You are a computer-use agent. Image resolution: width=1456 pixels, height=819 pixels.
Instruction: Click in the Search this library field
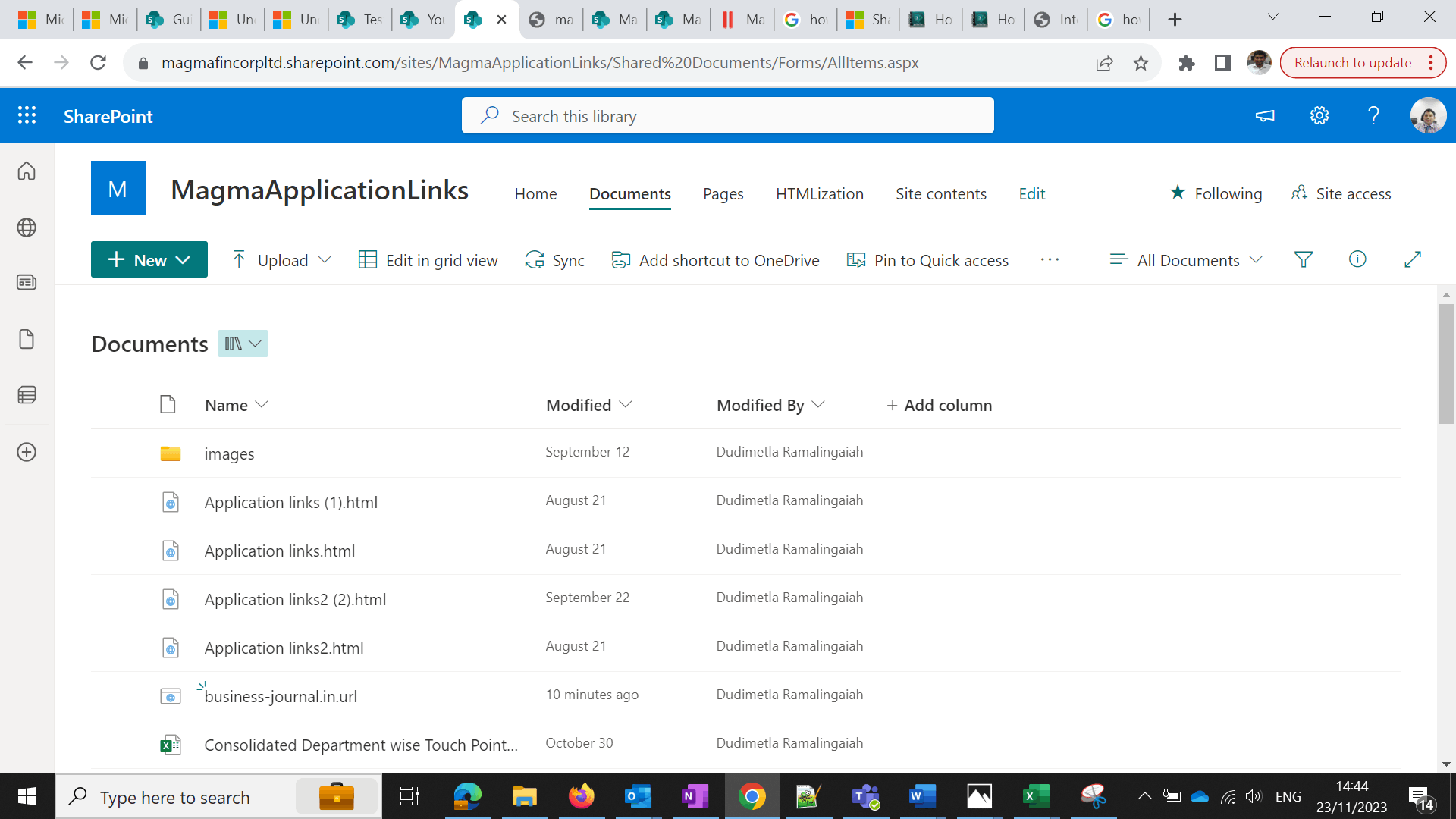point(728,116)
